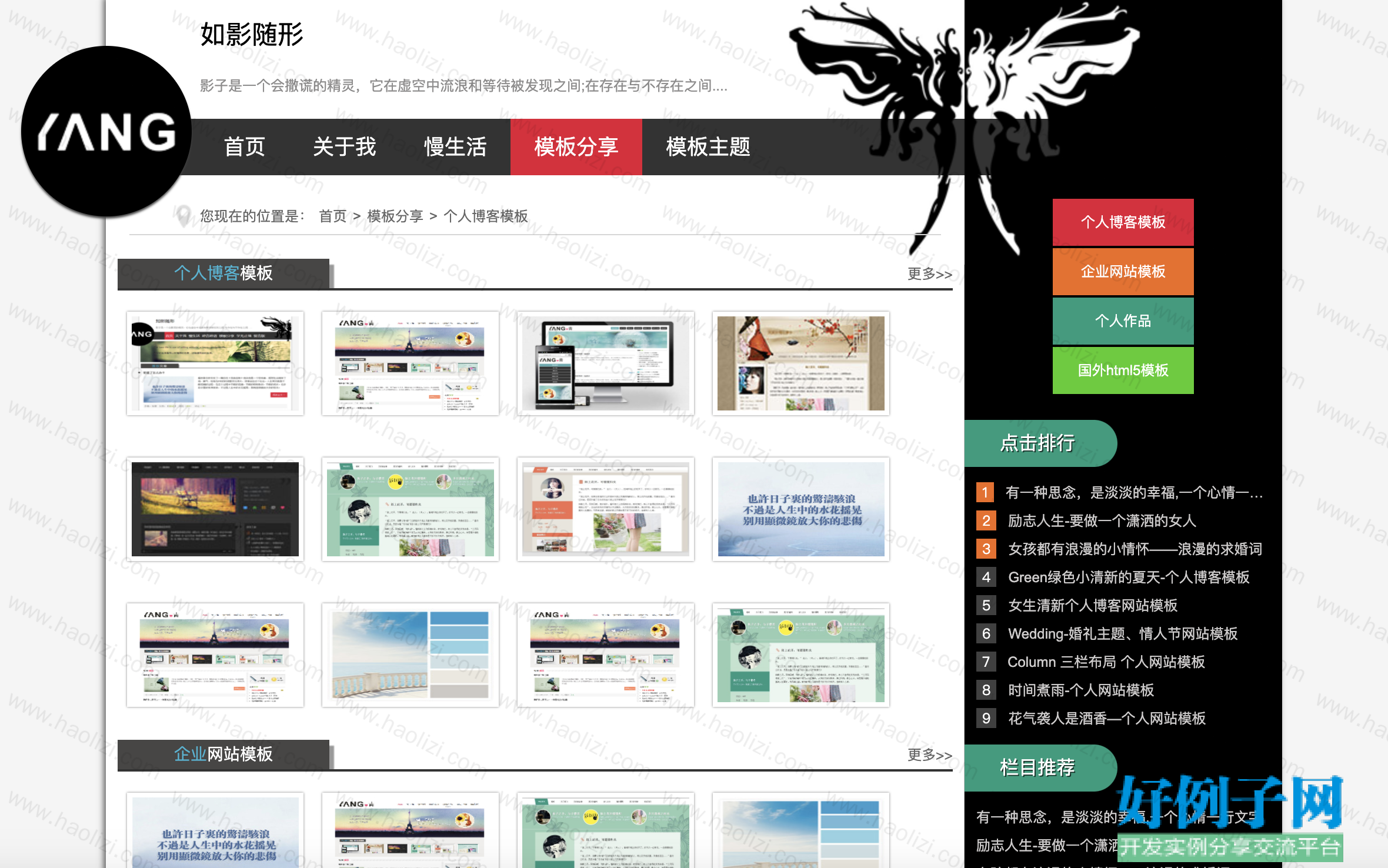
Task: Open the Eiffel Tower thumbnail under 企业网站模板
Action: click(411, 830)
